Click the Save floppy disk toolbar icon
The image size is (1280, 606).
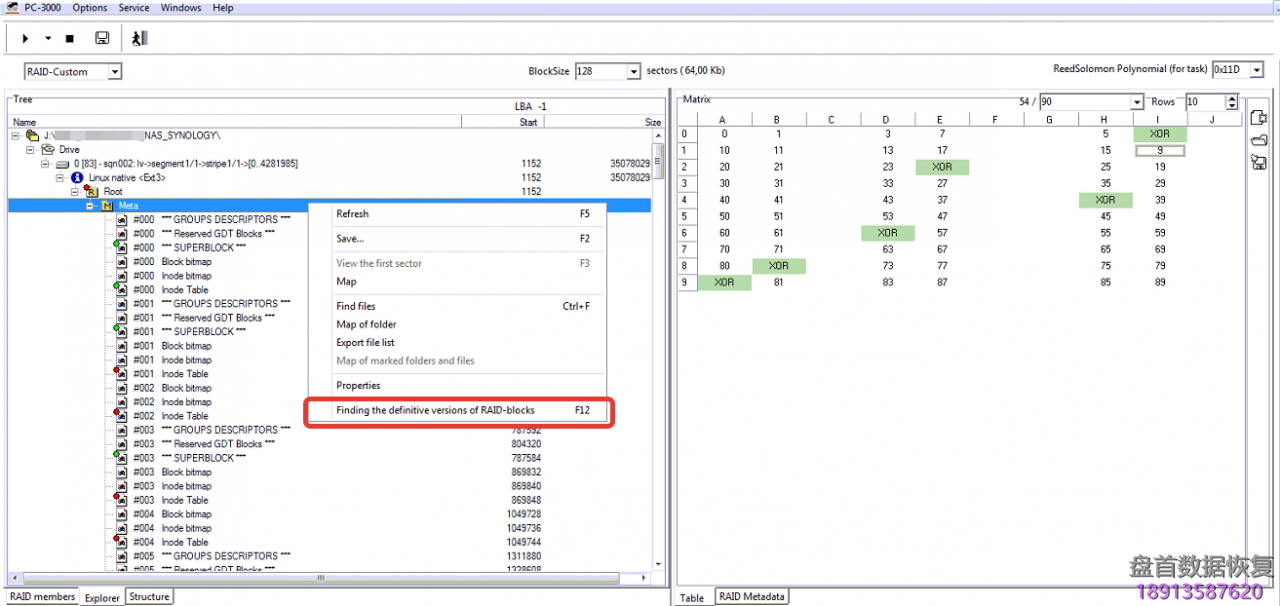(102, 38)
